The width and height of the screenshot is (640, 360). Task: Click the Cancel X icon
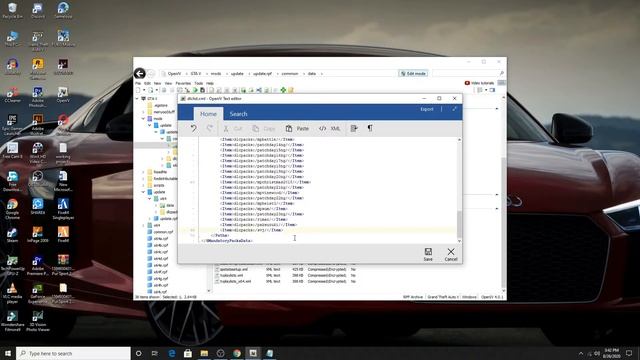[451, 251]
